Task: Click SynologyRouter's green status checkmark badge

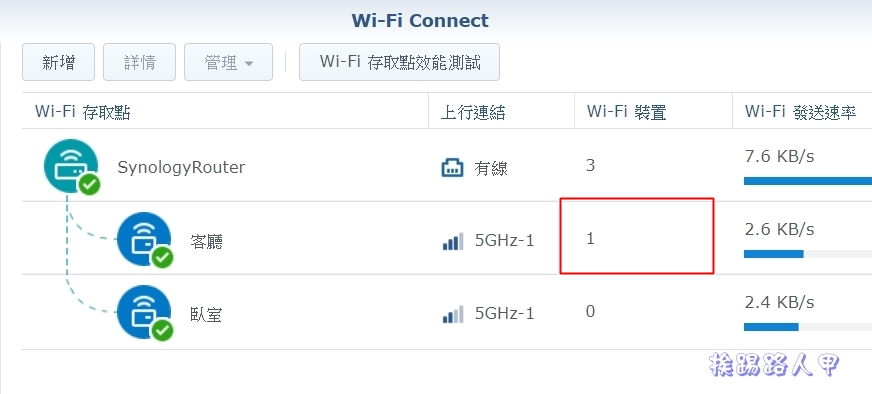Action: [x=89, y=185]
